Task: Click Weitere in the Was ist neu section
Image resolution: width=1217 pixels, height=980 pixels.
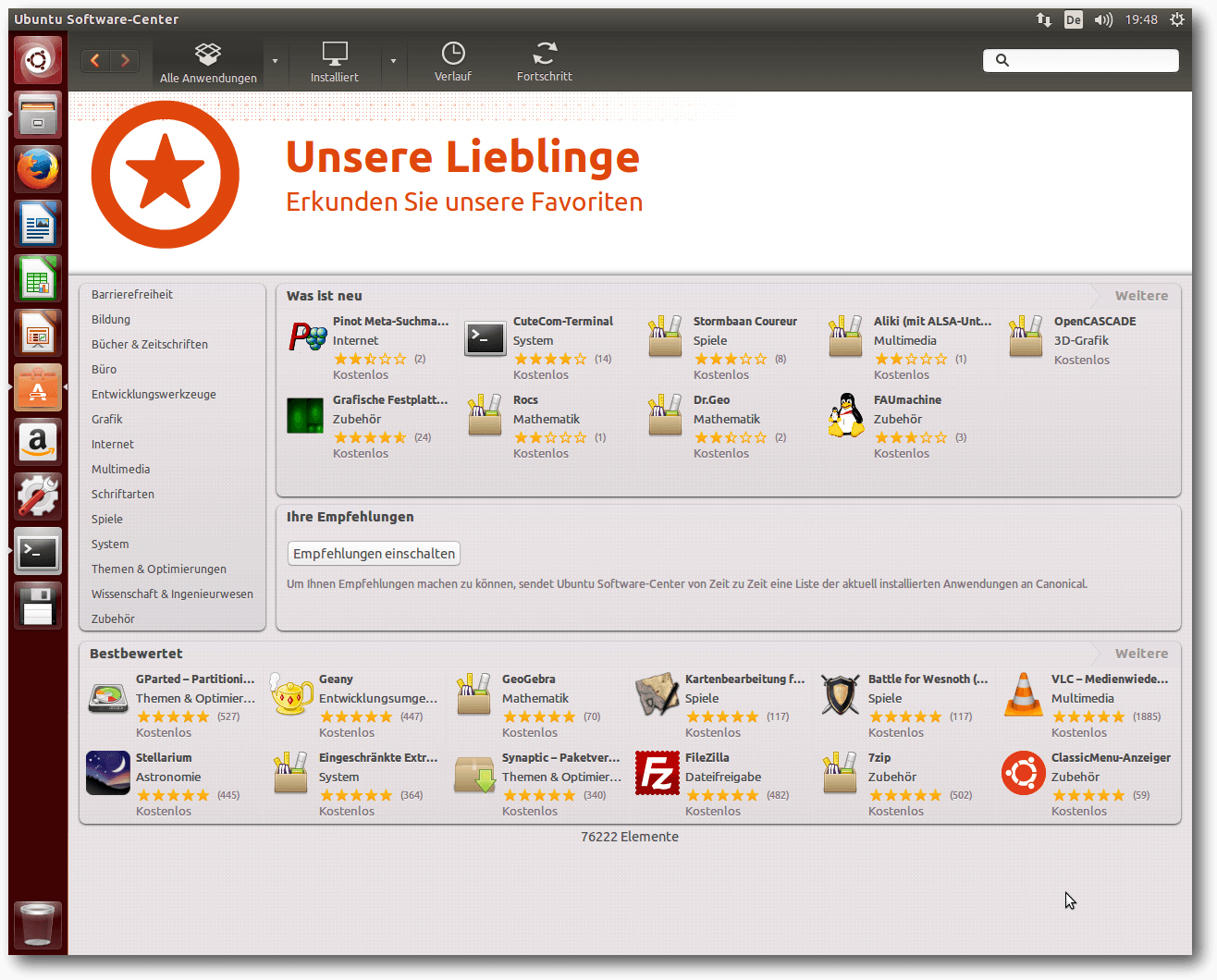Action: point(1141,296)
